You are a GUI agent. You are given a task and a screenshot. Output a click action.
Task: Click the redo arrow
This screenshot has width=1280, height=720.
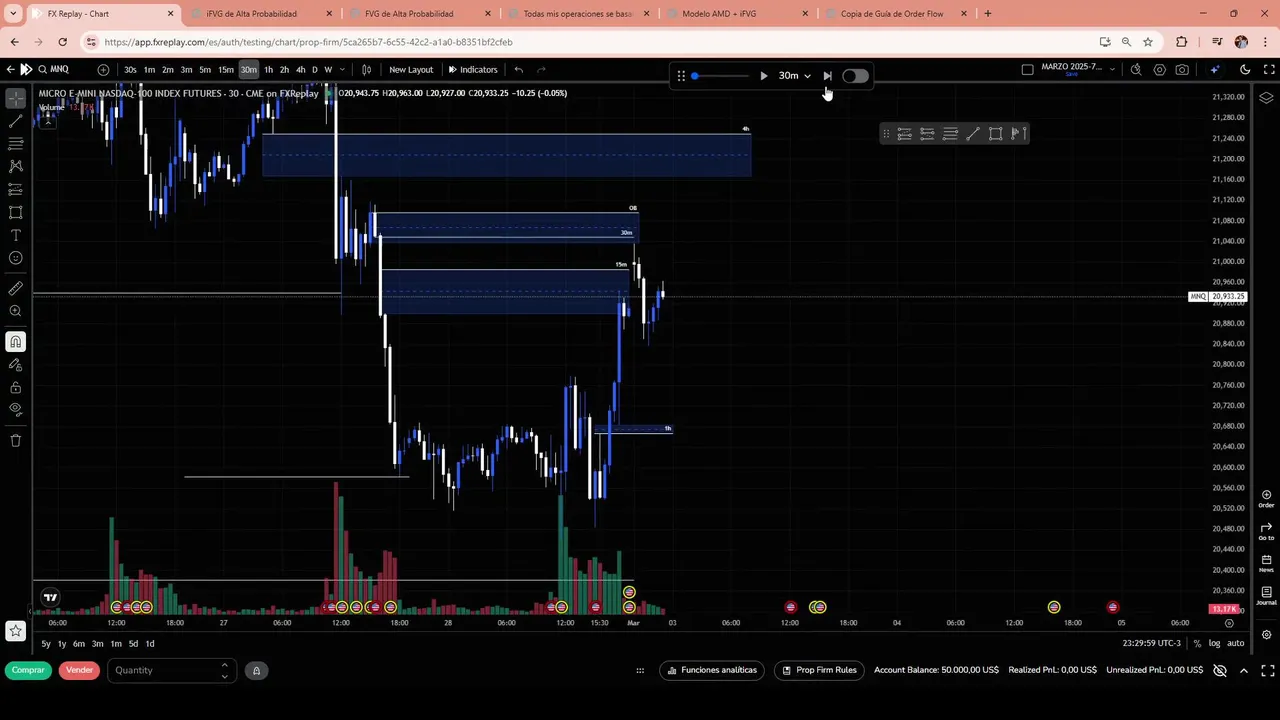(x=541, y=69)
